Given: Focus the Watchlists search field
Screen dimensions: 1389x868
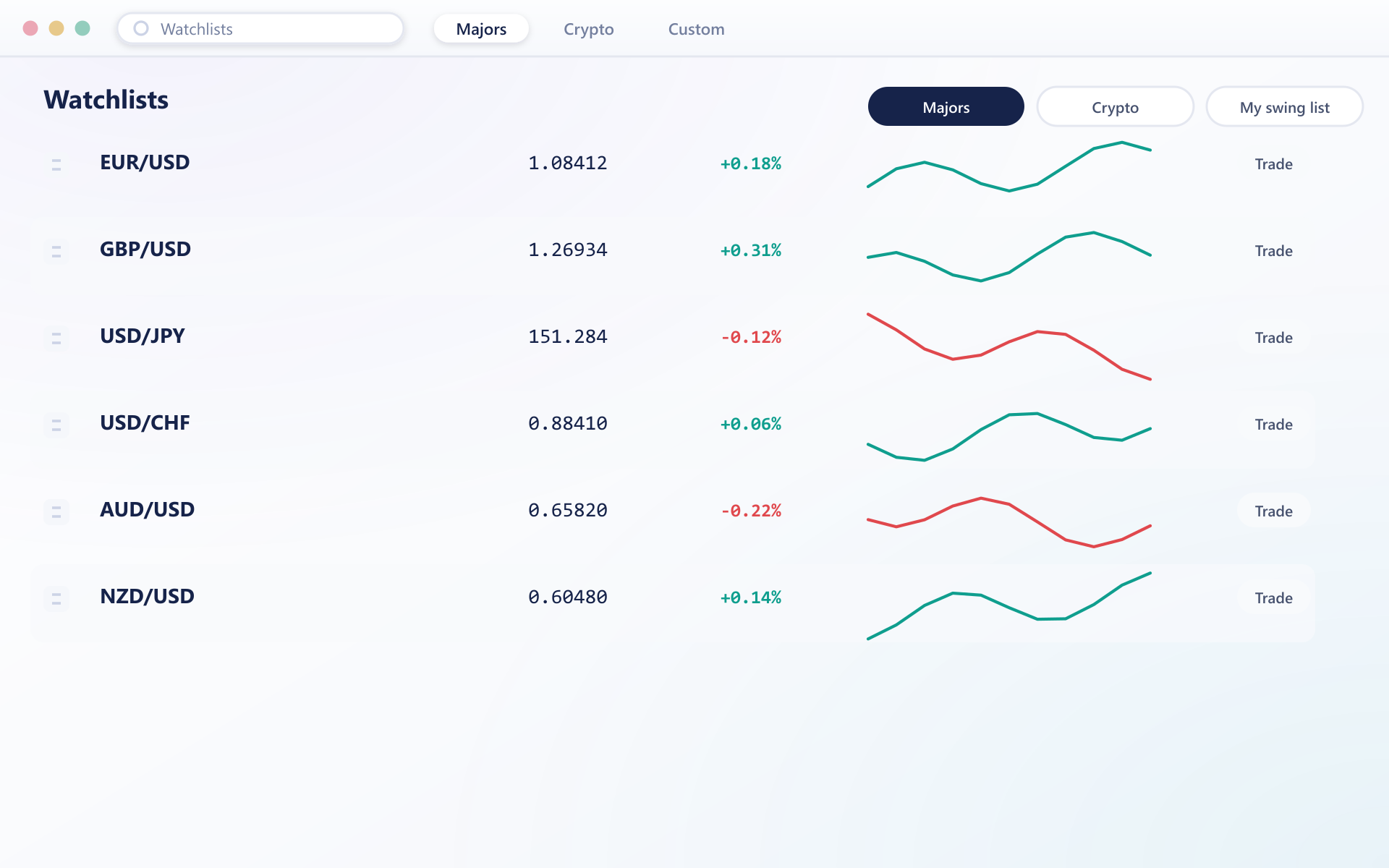Looking at the screenshot, I should pyautogui.click(x=260, y=28).
